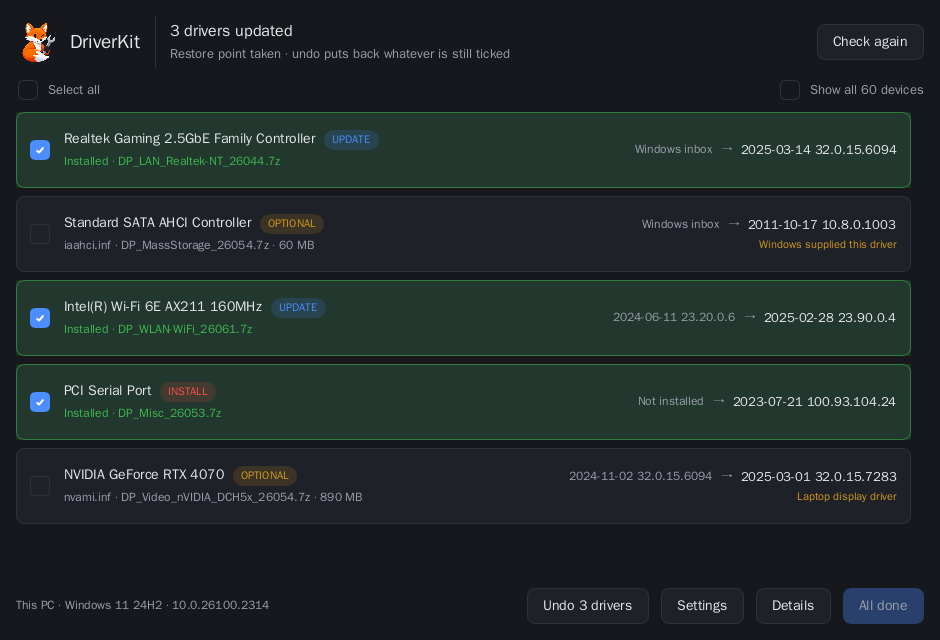Click 'Windows inbox' on the Realtek row
The height and width of the screenshot is (640, 940).
673,149
